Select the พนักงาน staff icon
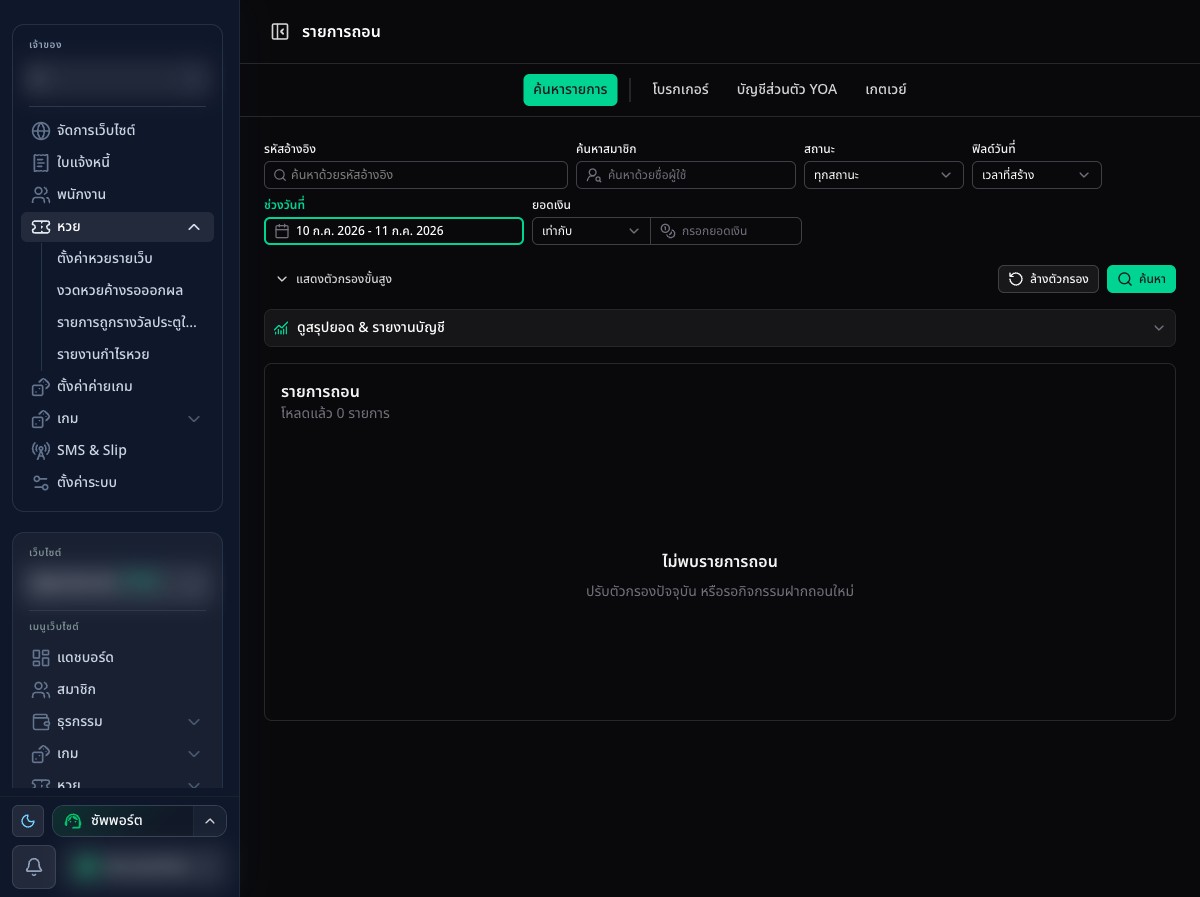The image size is (1200, 897). point(41,195)
